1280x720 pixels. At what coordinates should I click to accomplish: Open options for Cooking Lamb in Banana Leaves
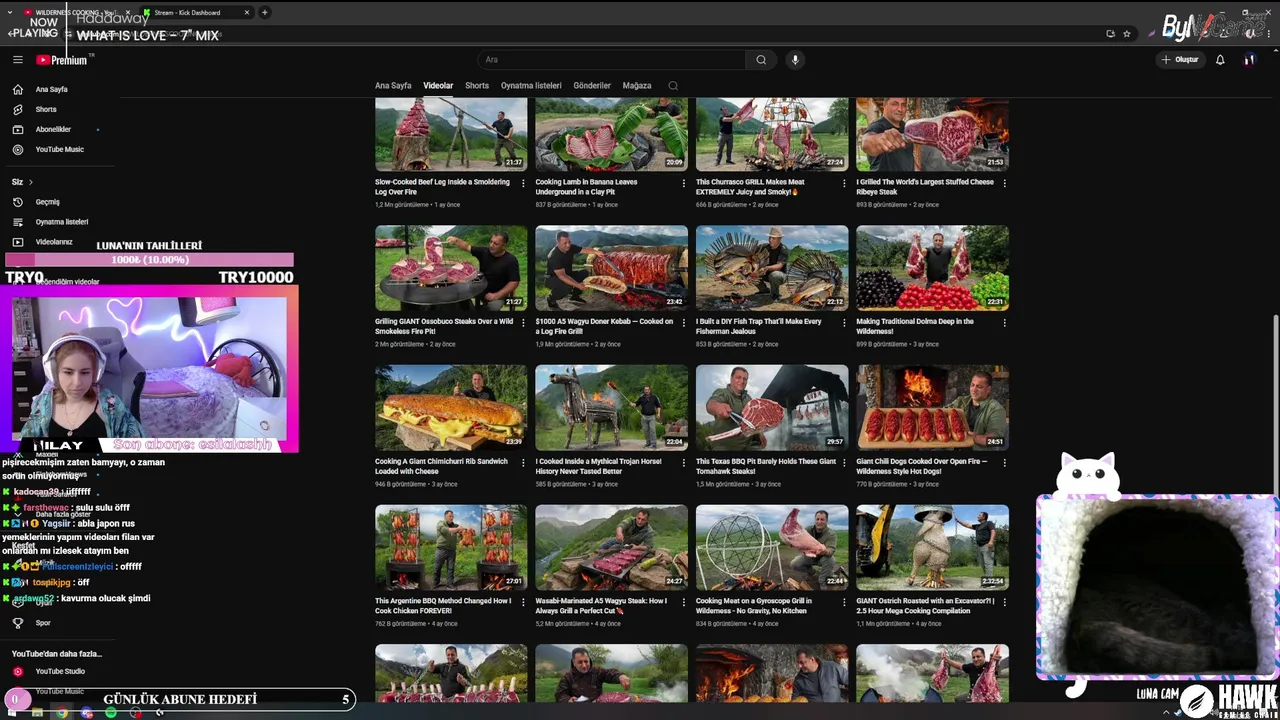pyautogui.click(x=684, y=183)
